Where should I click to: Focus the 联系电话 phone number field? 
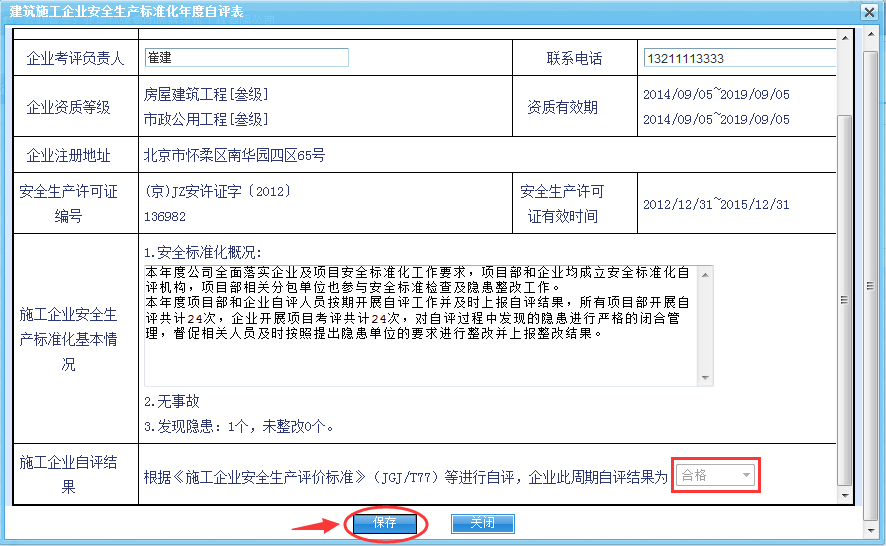739,58
